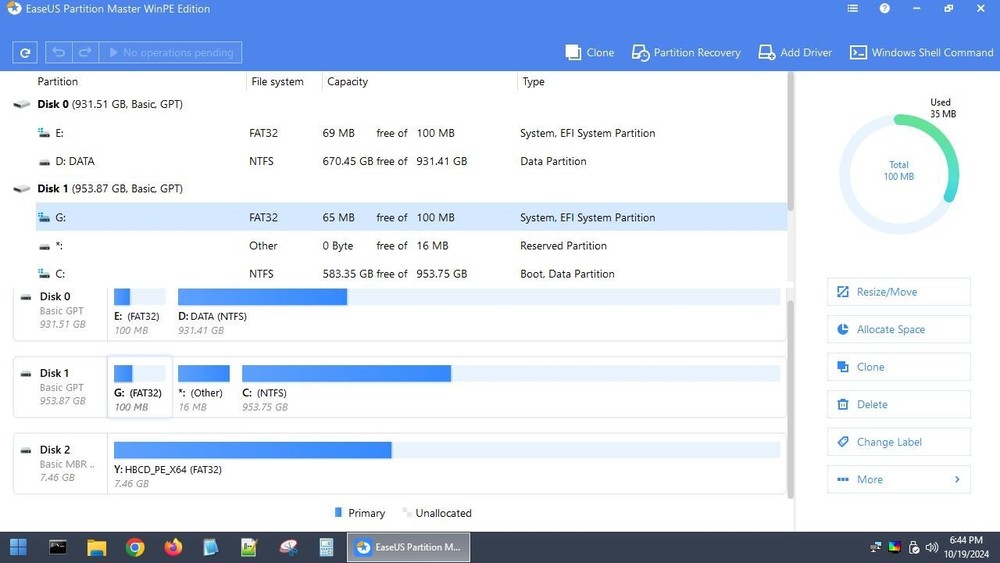Click Resize/Move button

tap(899, 292)
